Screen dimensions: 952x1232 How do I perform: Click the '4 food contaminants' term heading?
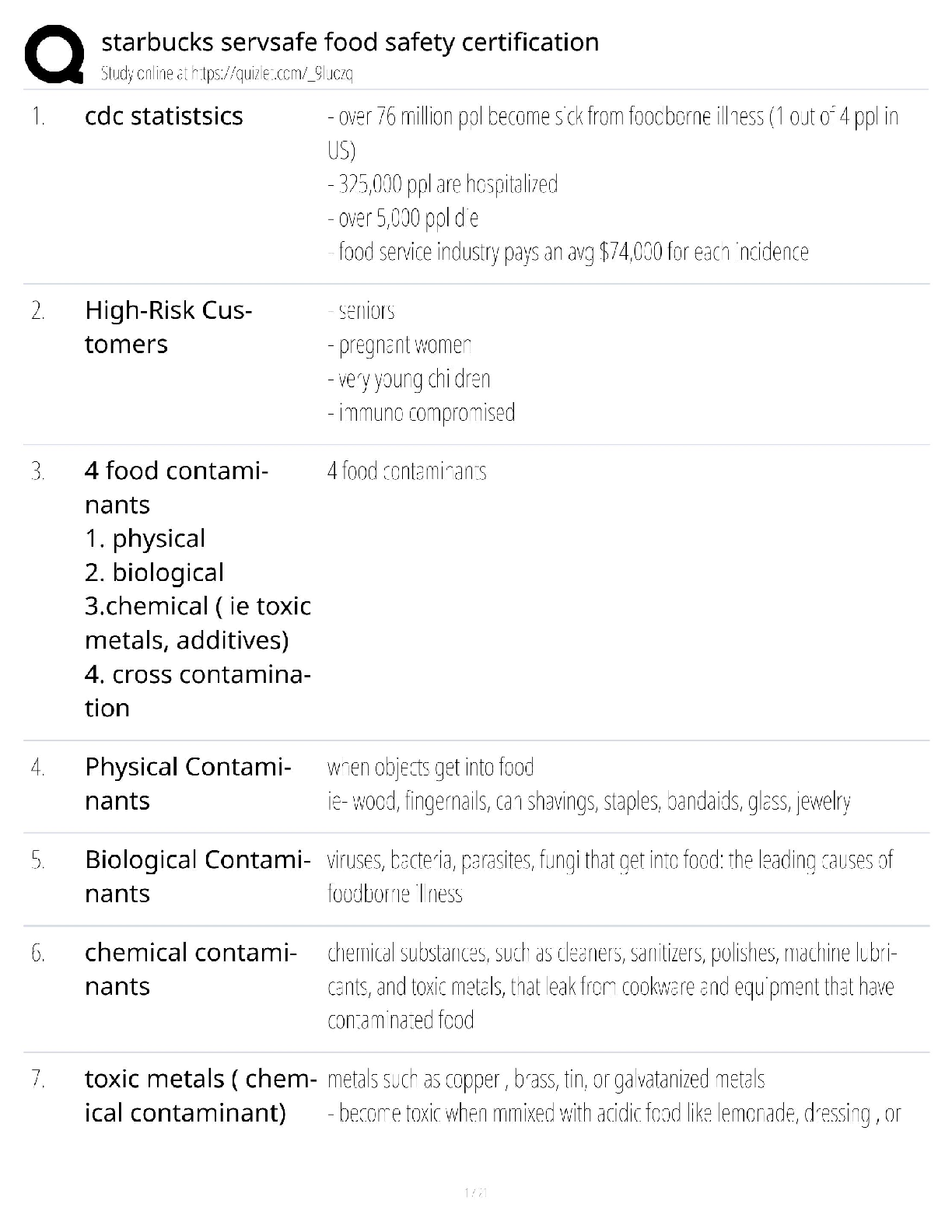click(x=177, y=487)
